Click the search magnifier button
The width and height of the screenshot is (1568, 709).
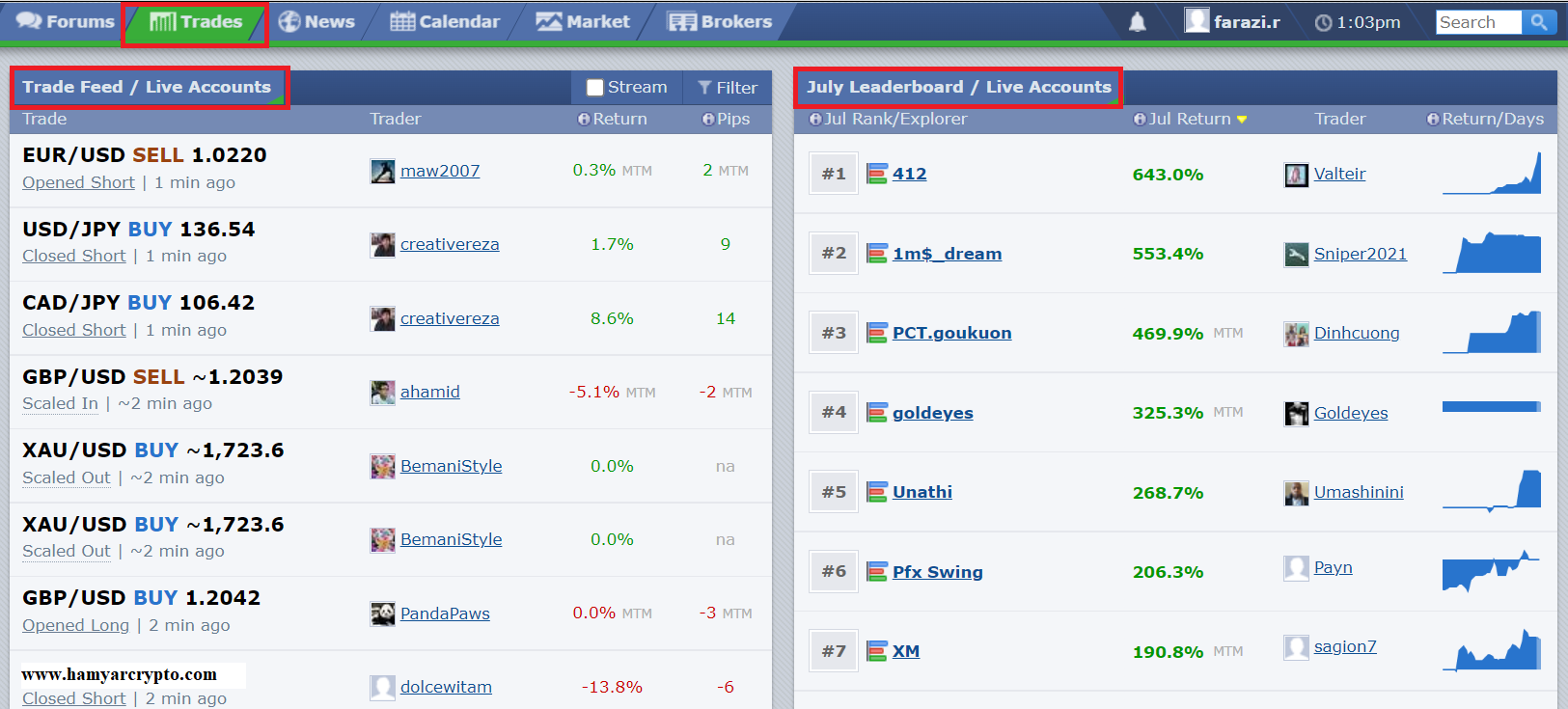1538,22
